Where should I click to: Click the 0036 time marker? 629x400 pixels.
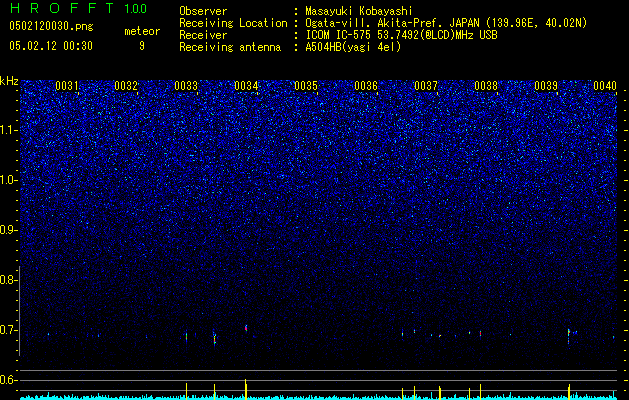point(366,86)
